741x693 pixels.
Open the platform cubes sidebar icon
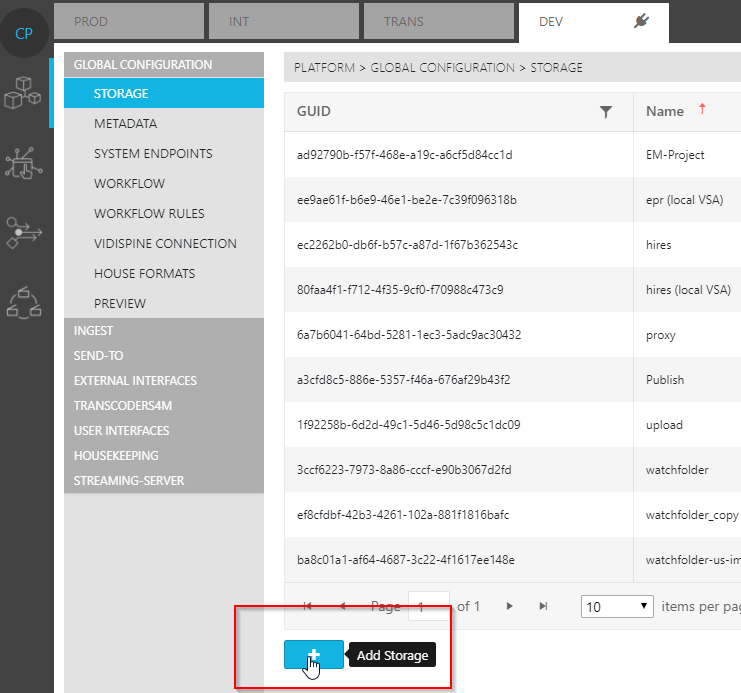click(24, 93)
